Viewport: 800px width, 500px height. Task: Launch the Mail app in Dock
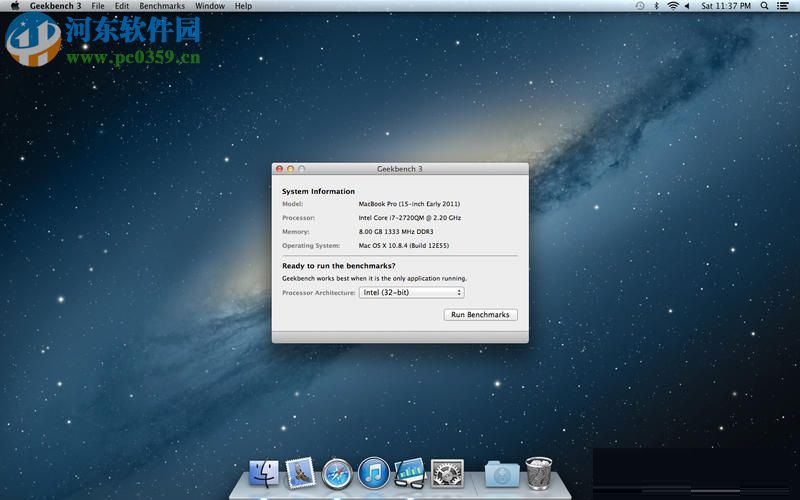pos(300,473)
